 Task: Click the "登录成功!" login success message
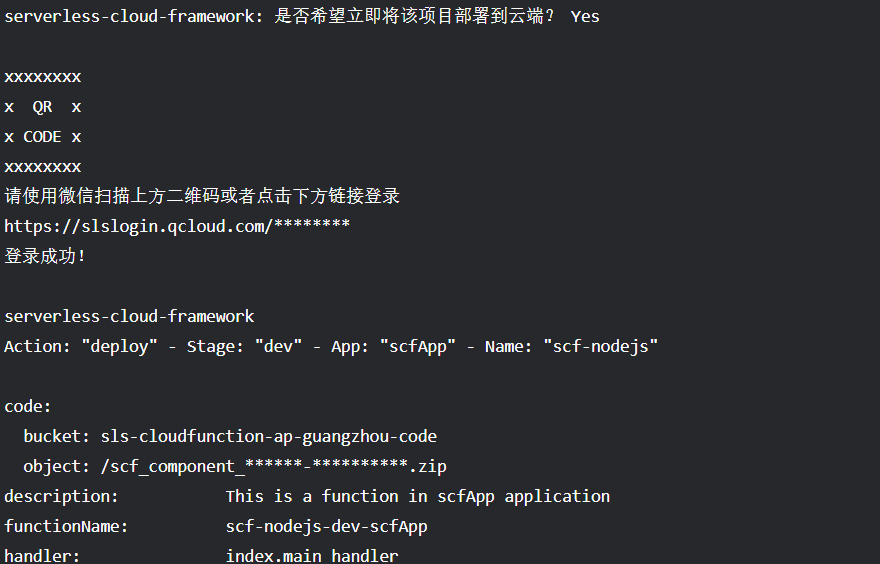pos(46,256)
